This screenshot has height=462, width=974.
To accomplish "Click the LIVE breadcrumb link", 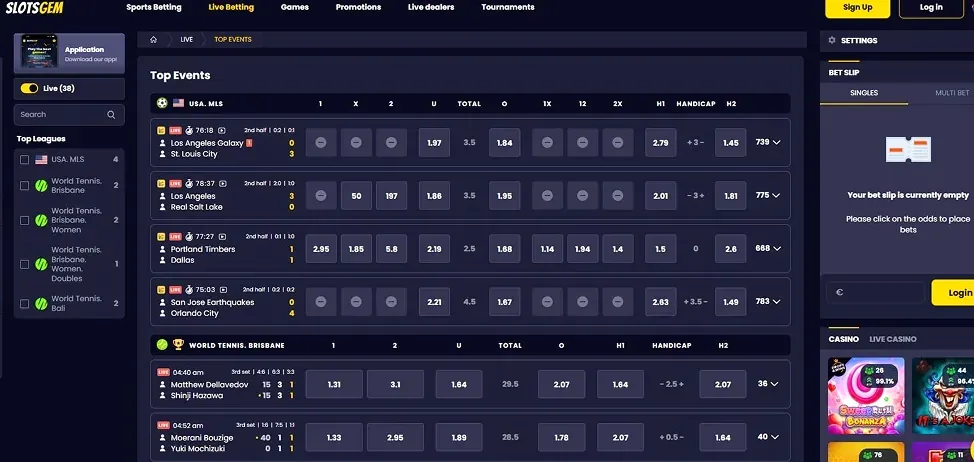I will point(186,40).
